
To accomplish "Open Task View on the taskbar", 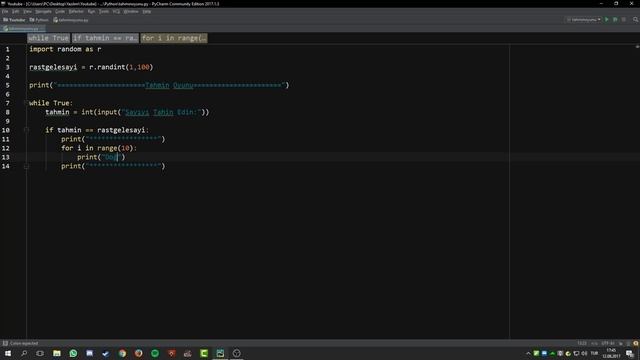I will [40, 353].
